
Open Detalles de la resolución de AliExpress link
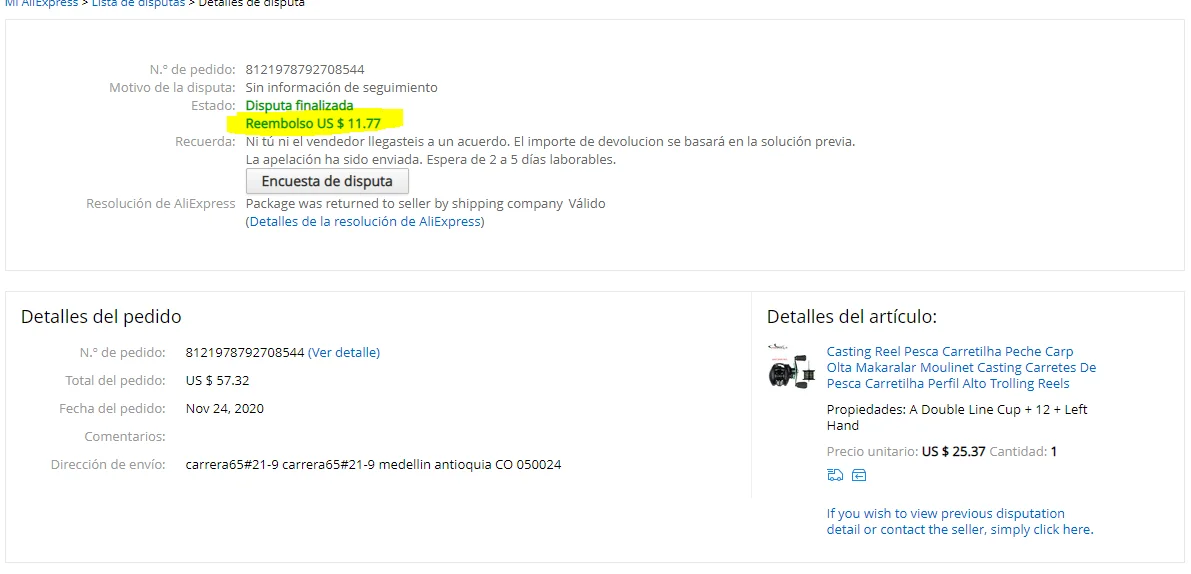(365, 222)
